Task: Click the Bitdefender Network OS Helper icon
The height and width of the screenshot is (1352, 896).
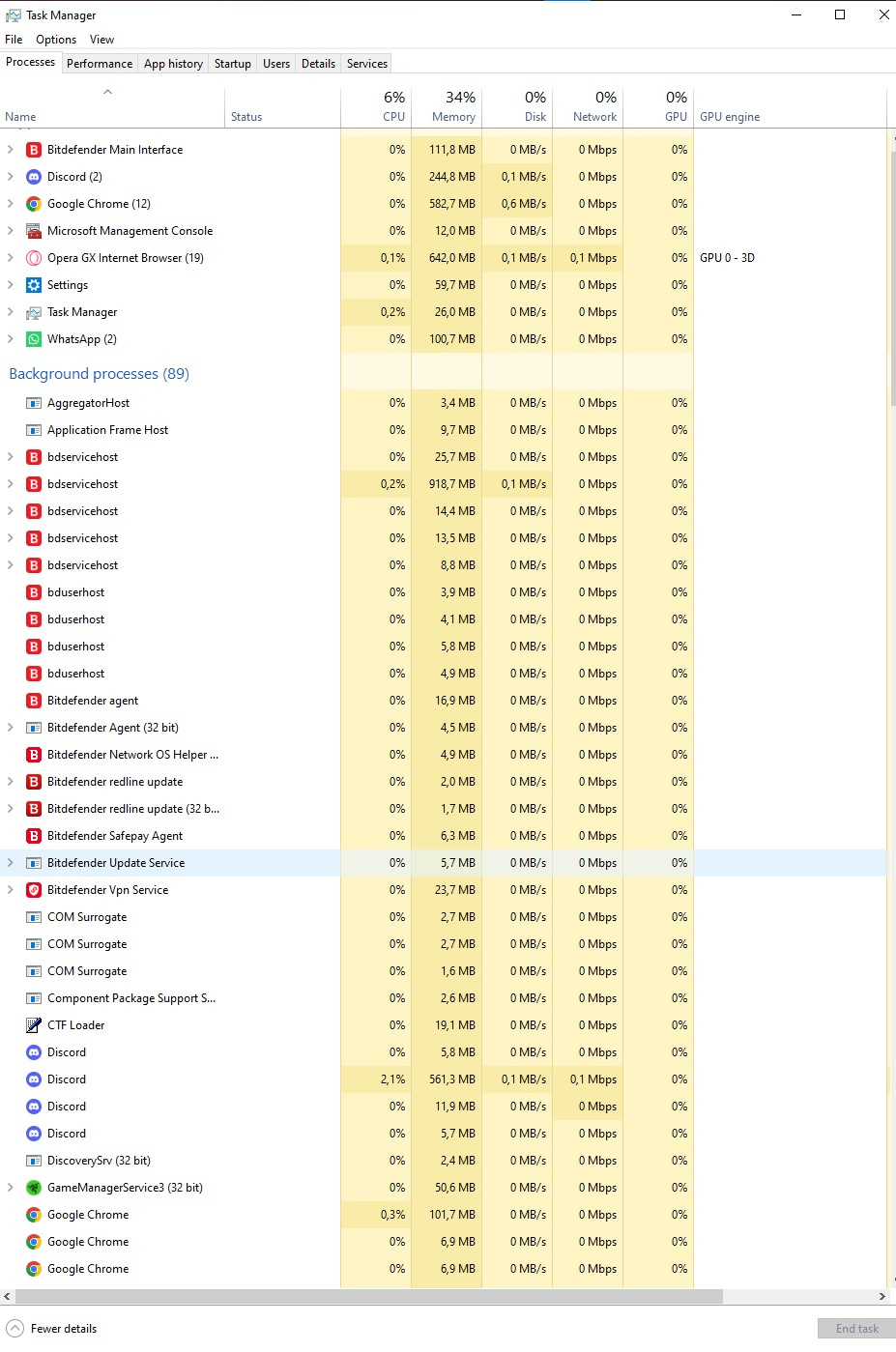Action: [x=34, y=755]
